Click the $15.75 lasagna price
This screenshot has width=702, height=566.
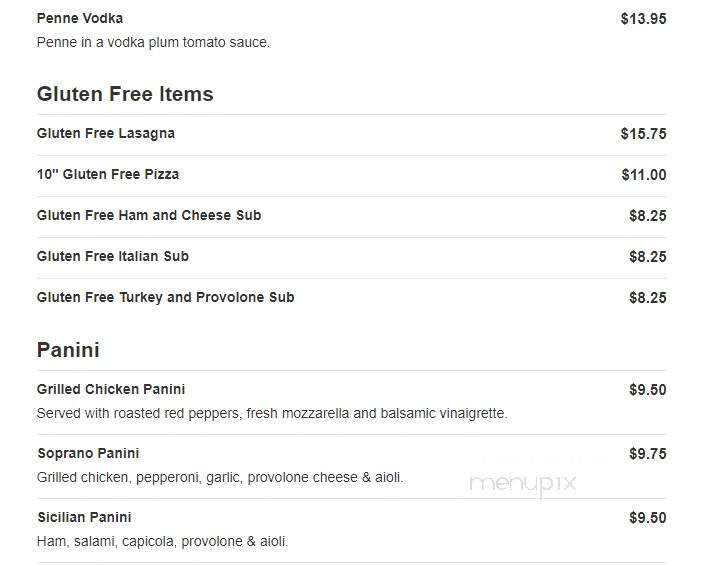point(643,134)
